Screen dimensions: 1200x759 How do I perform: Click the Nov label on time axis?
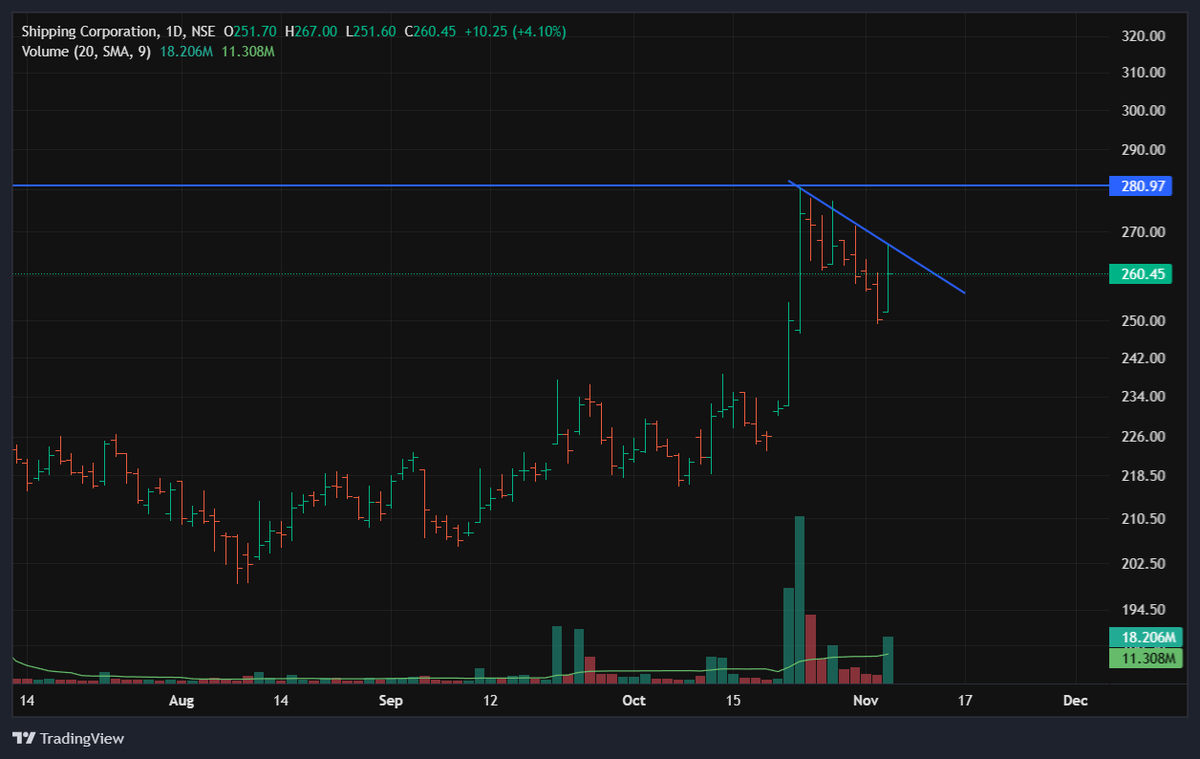click(866, 701)
